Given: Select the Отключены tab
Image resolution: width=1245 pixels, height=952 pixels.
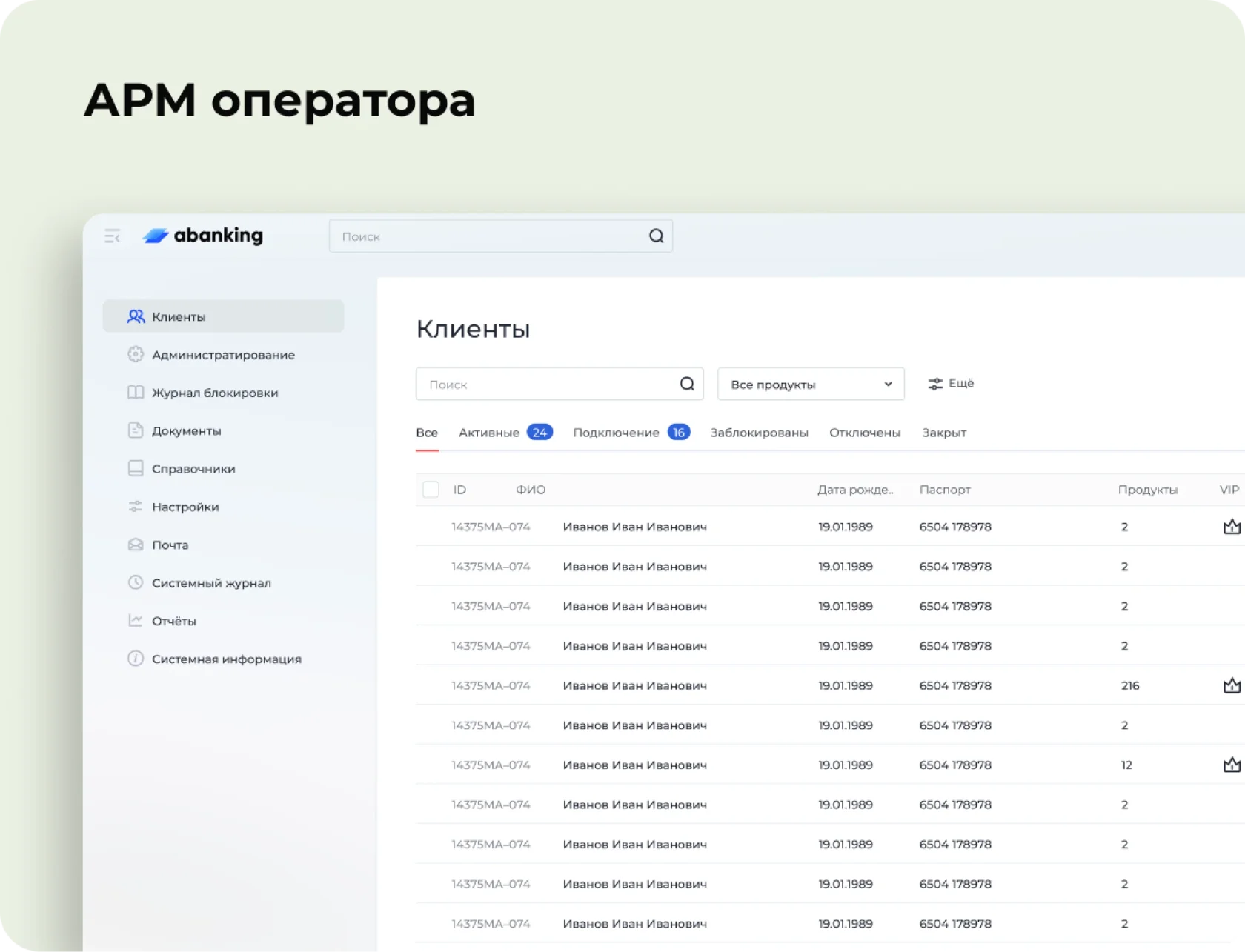Looking at the screenshot, I should (865, 433).
